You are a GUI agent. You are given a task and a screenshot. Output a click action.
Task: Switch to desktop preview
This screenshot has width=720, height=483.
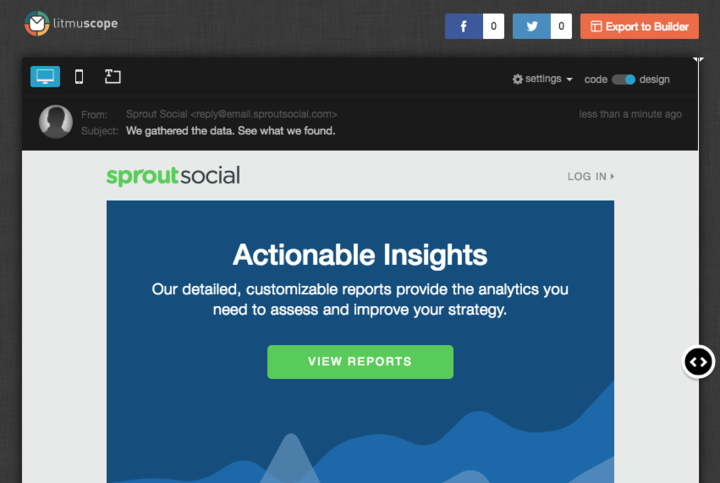point(45,77)
